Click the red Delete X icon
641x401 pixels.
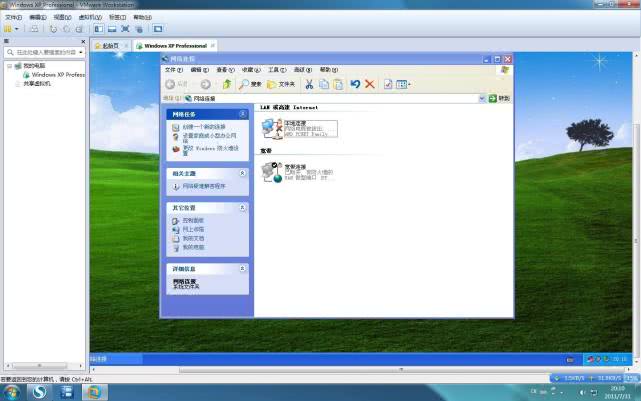tap(369, 85)
